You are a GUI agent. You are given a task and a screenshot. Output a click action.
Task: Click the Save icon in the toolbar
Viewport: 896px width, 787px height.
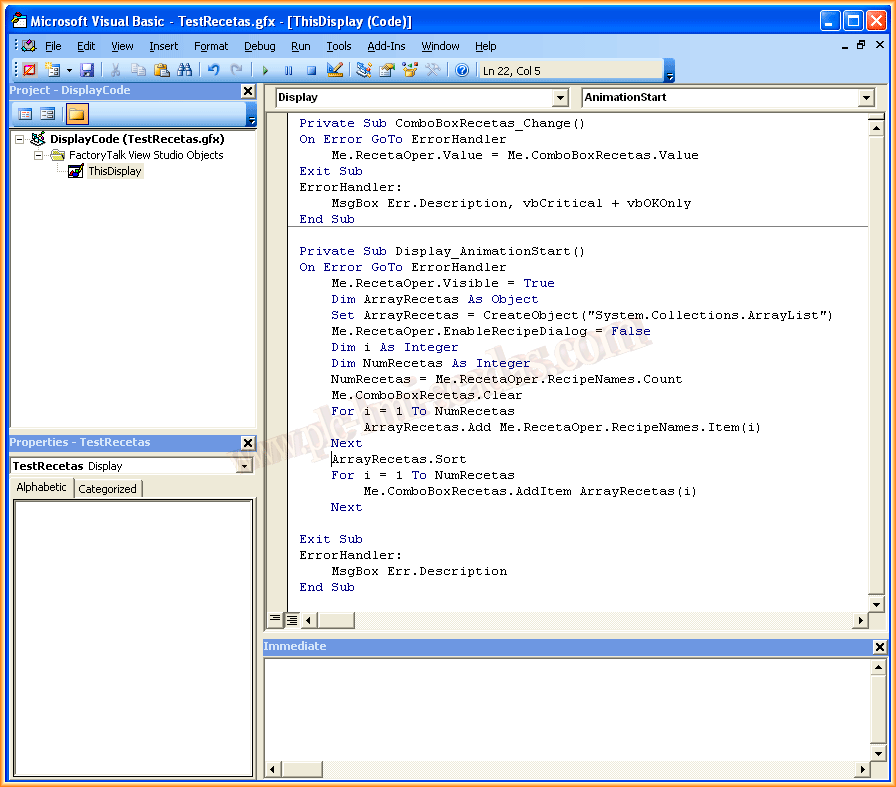click(87, 70)
